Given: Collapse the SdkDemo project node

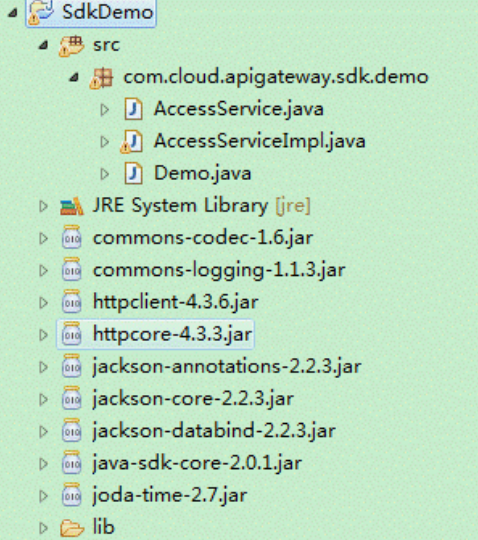Looking at the screenshot, I should [x=13, y=13].
